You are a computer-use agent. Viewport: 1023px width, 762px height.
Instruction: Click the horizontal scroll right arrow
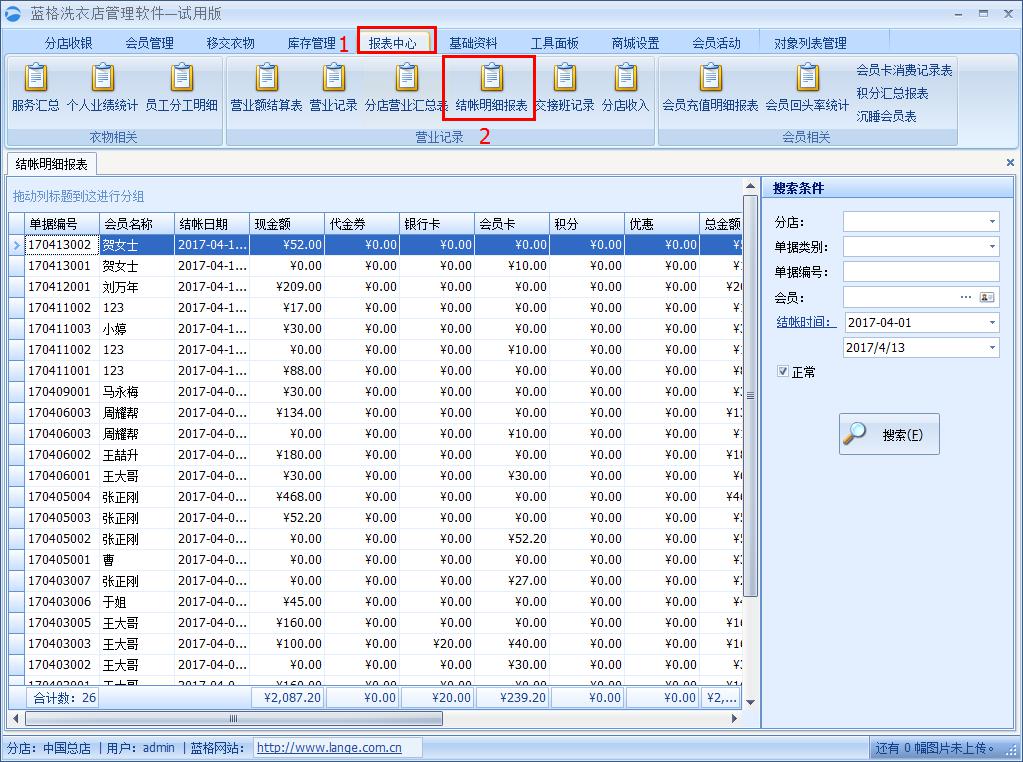click(735, 718)
